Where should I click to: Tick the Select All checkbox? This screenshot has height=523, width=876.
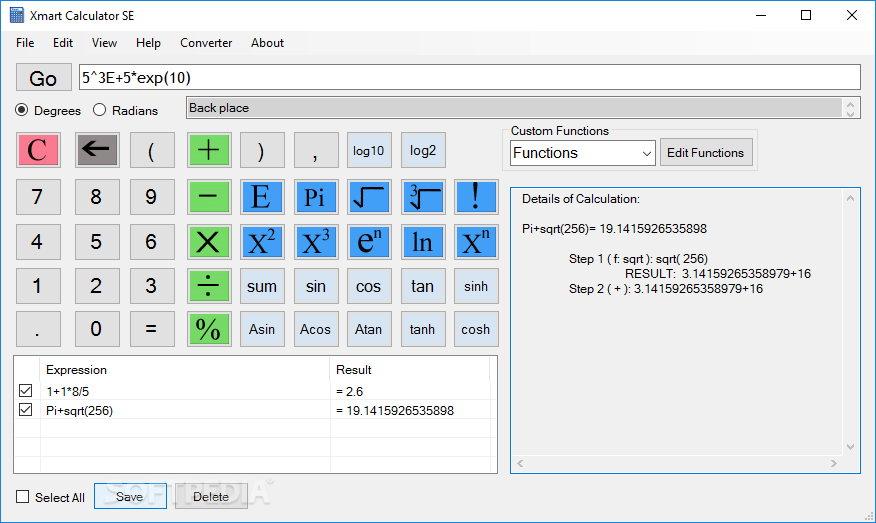22,497
